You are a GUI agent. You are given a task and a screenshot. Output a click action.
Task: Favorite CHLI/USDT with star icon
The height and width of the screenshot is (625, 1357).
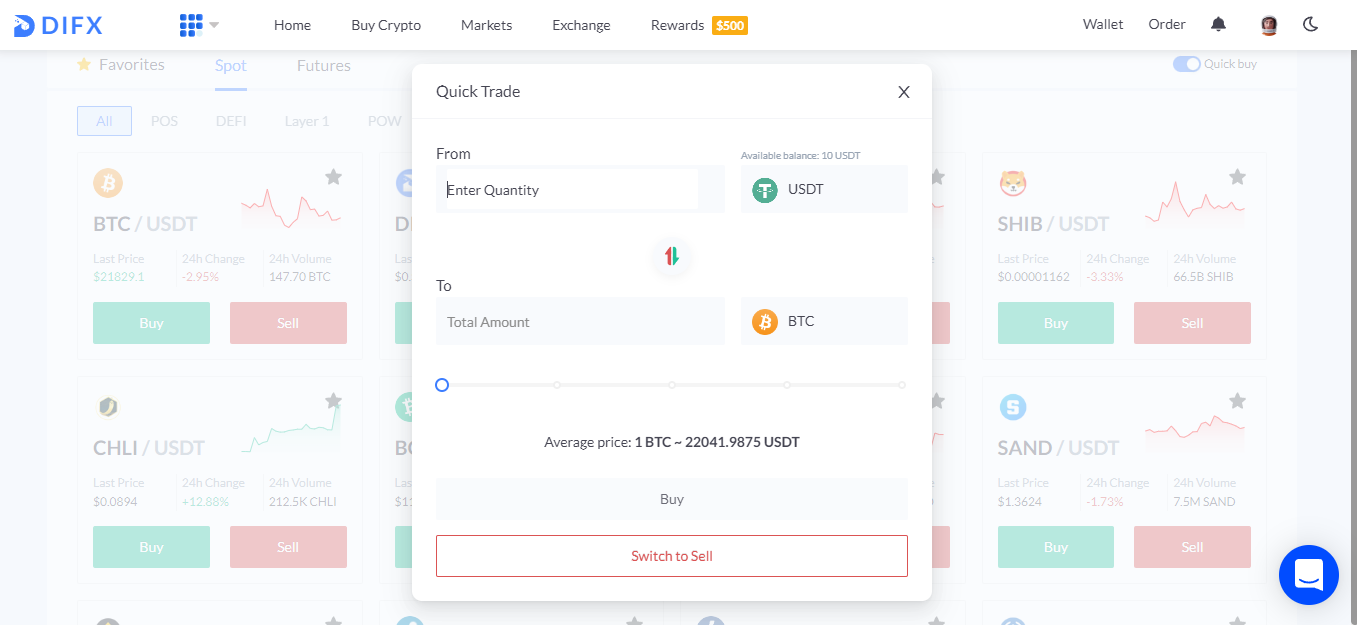point(333,401)
